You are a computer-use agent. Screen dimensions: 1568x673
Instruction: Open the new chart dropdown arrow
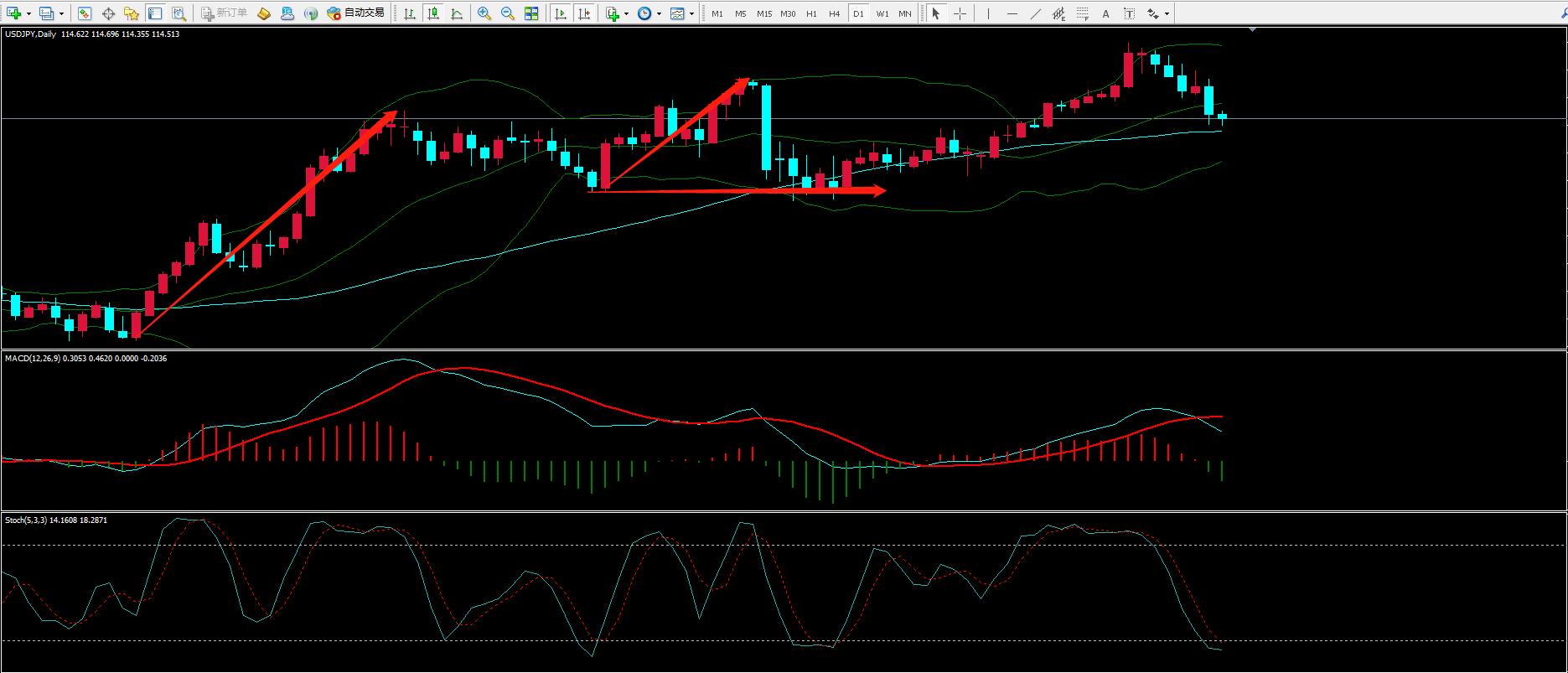[x=28, y=13]
